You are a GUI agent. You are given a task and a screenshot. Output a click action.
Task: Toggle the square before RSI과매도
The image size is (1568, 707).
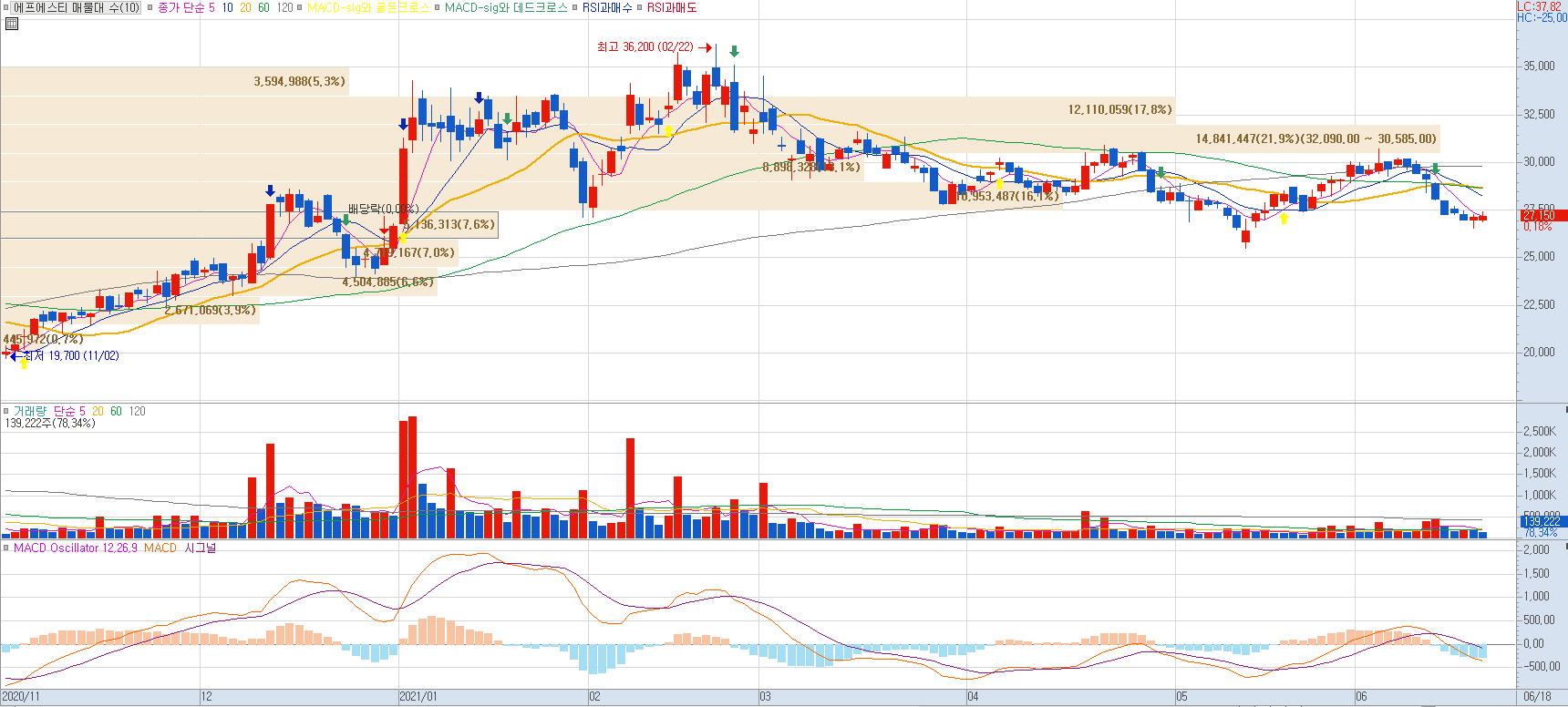click(640, 7)
